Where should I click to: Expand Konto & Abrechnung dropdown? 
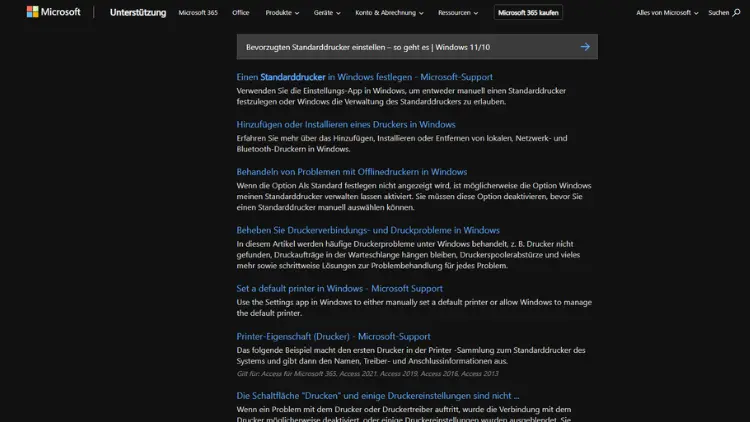coord(389,13)
